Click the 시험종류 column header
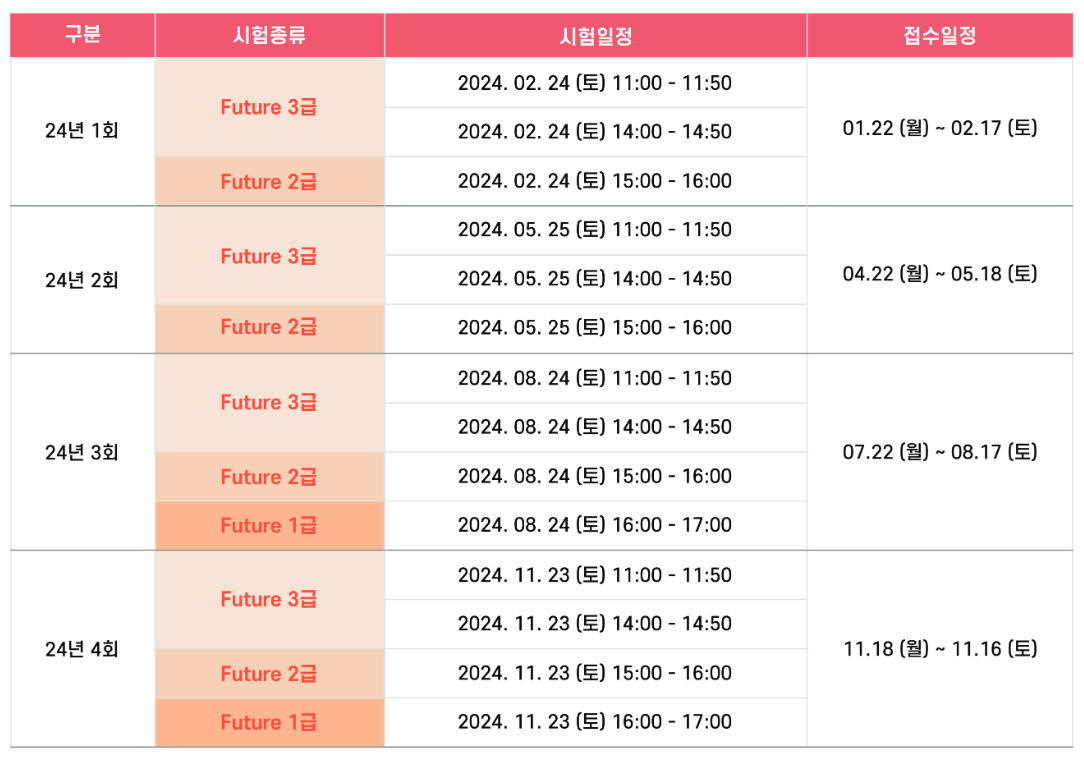 (x=269, y=36)
